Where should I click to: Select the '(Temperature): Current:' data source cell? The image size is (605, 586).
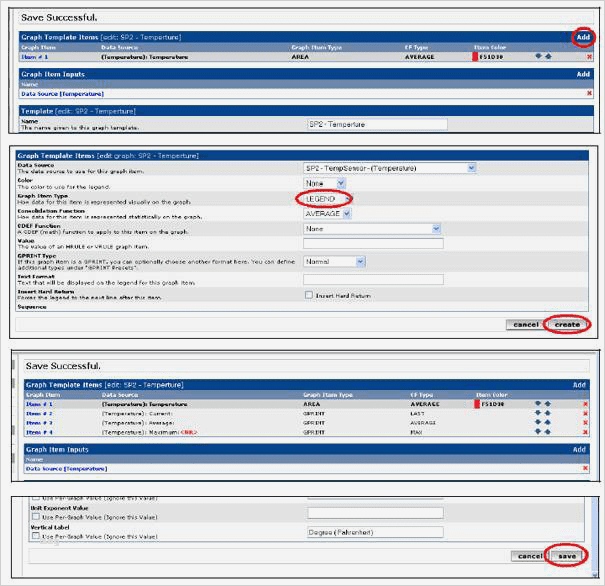click(x=137, y=414)
